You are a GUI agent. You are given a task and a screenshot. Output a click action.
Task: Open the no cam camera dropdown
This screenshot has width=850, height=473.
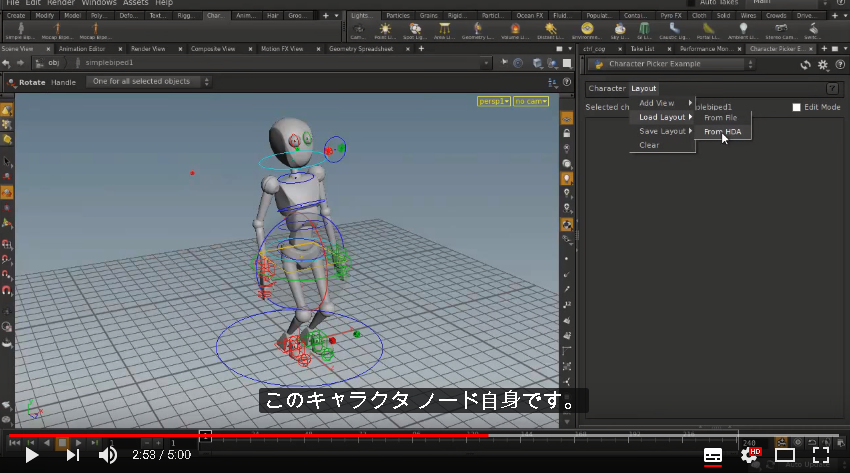(531, 101)
